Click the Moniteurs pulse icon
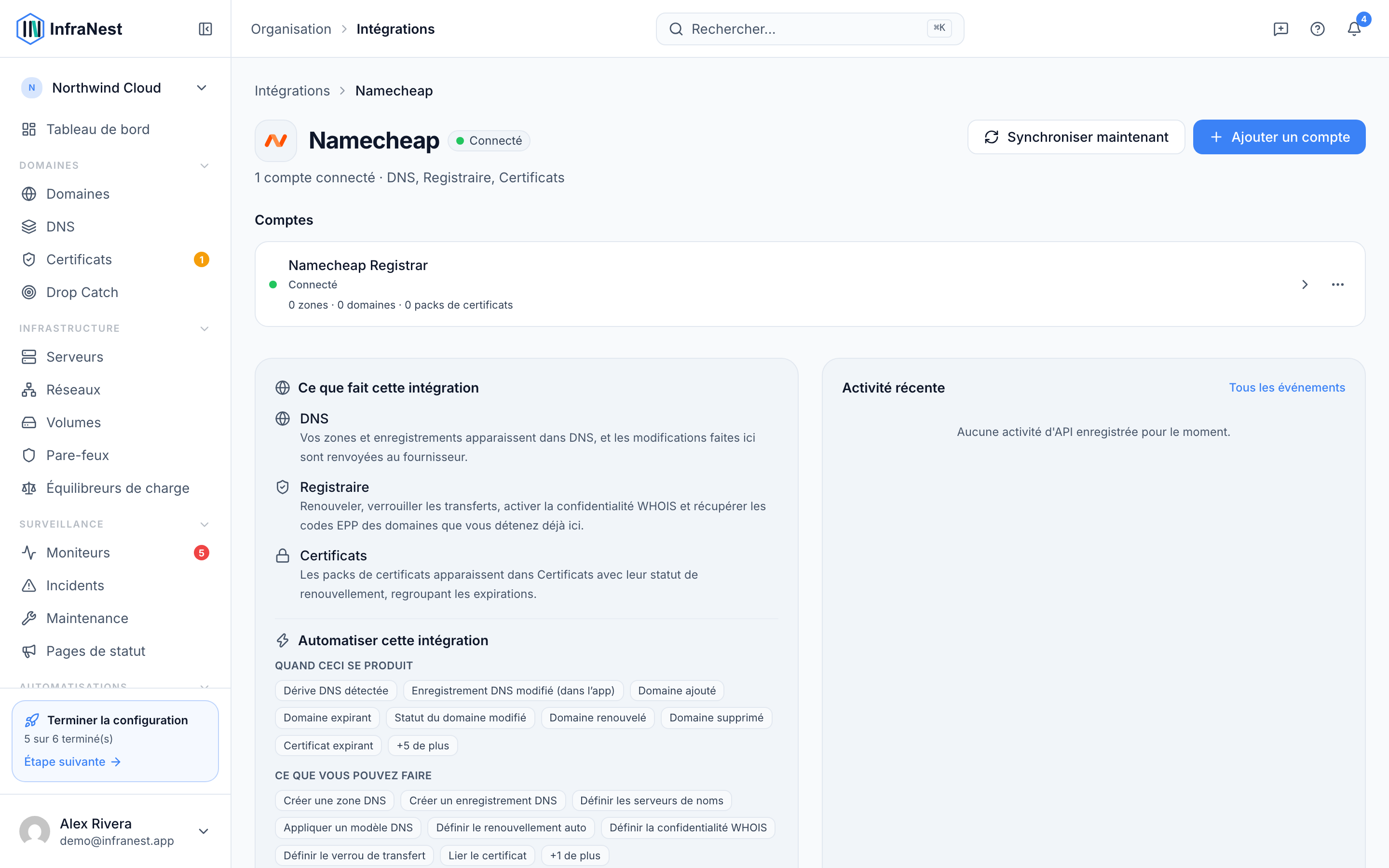This screenshot has height=868, width=1389. coord(29,553)
